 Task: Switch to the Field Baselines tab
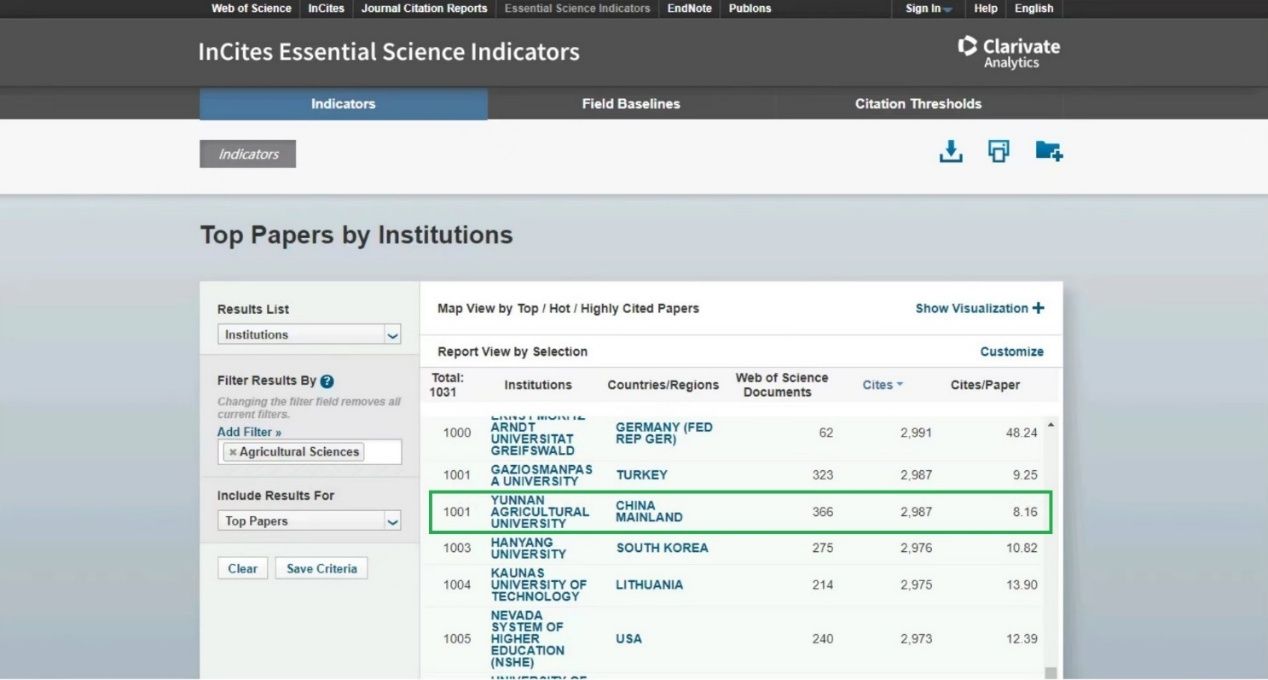[x=630, y=104]
